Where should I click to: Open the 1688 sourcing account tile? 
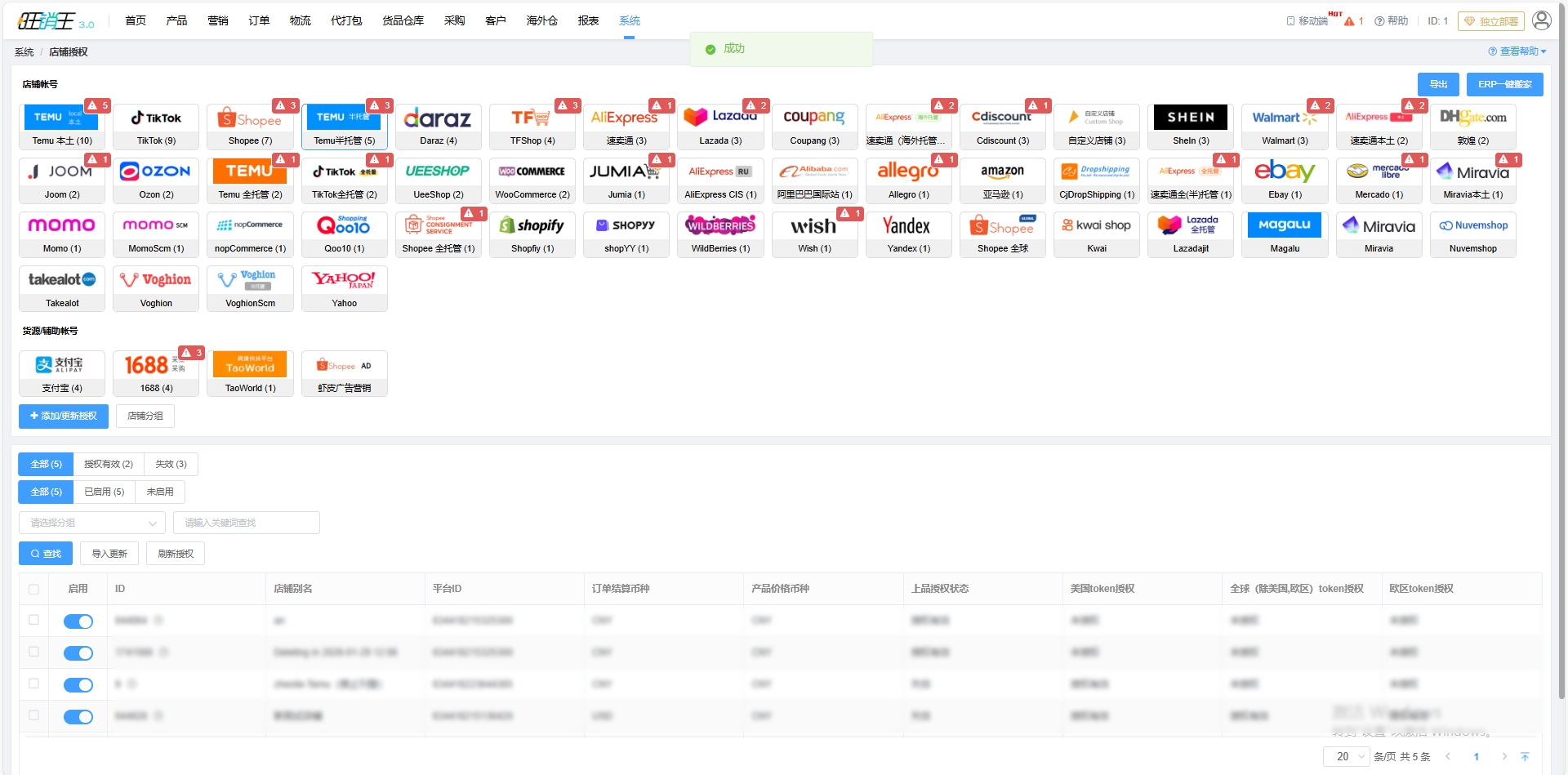[156, 372]
